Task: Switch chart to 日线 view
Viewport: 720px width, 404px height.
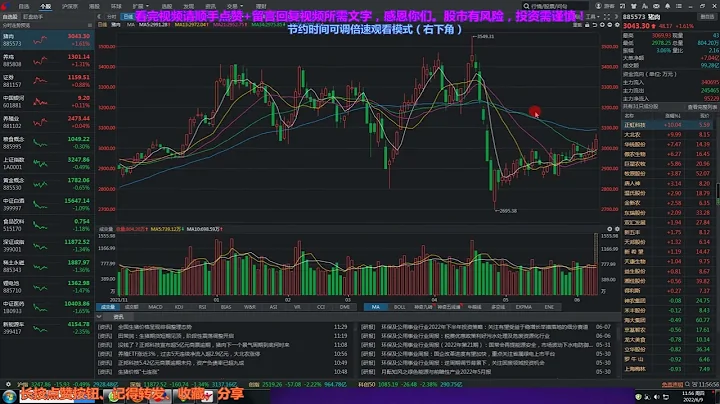Action: (128, 17)
